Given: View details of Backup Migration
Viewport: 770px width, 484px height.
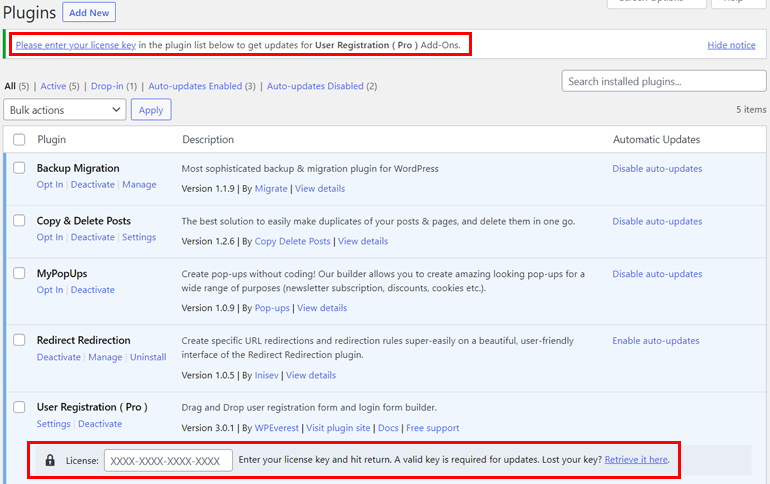Looking at the screenshot, I should tap(320, 188).
